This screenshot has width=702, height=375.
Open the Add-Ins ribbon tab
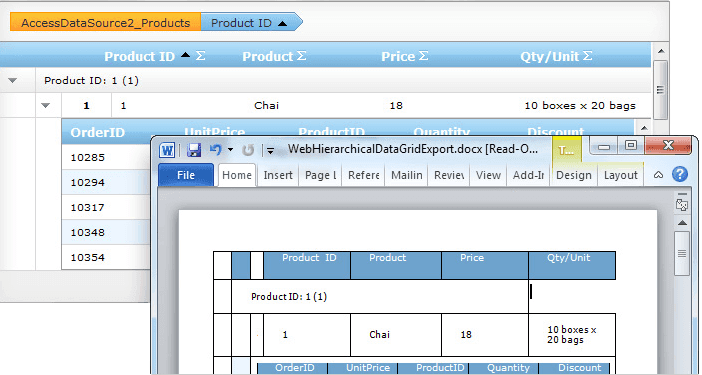(x=528, y=175)
